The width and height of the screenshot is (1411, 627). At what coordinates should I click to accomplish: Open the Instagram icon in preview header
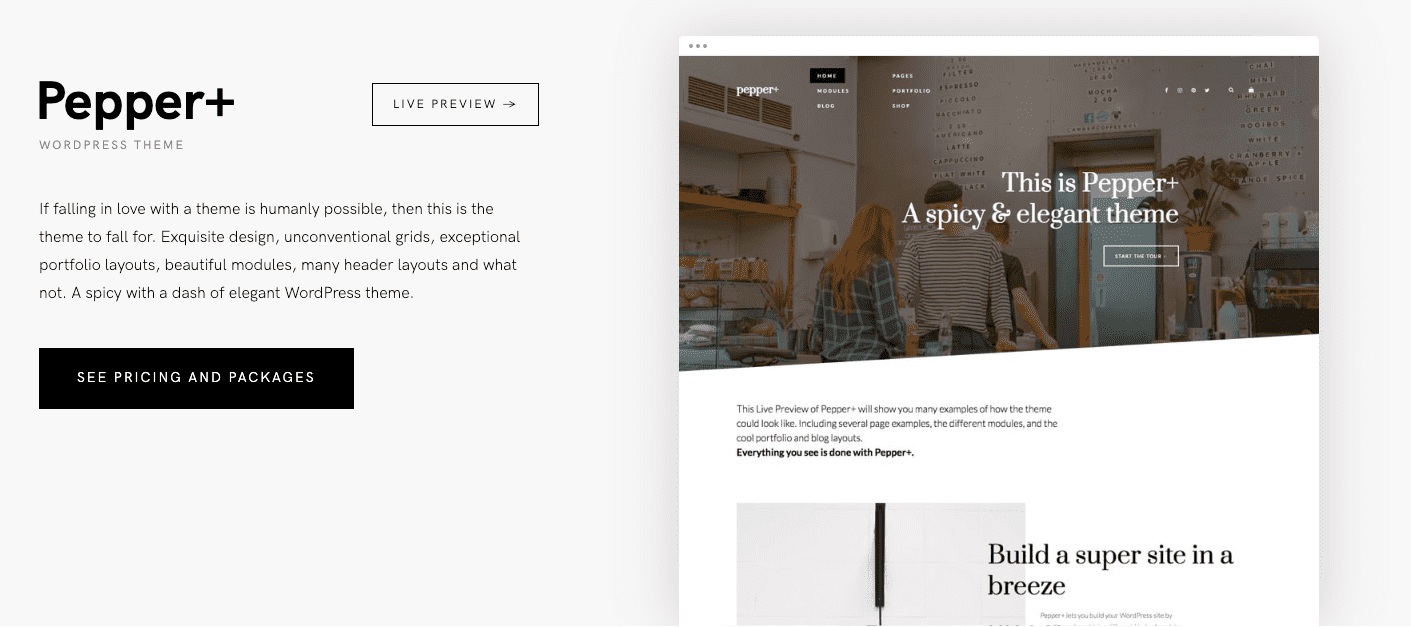[1180, 90]
